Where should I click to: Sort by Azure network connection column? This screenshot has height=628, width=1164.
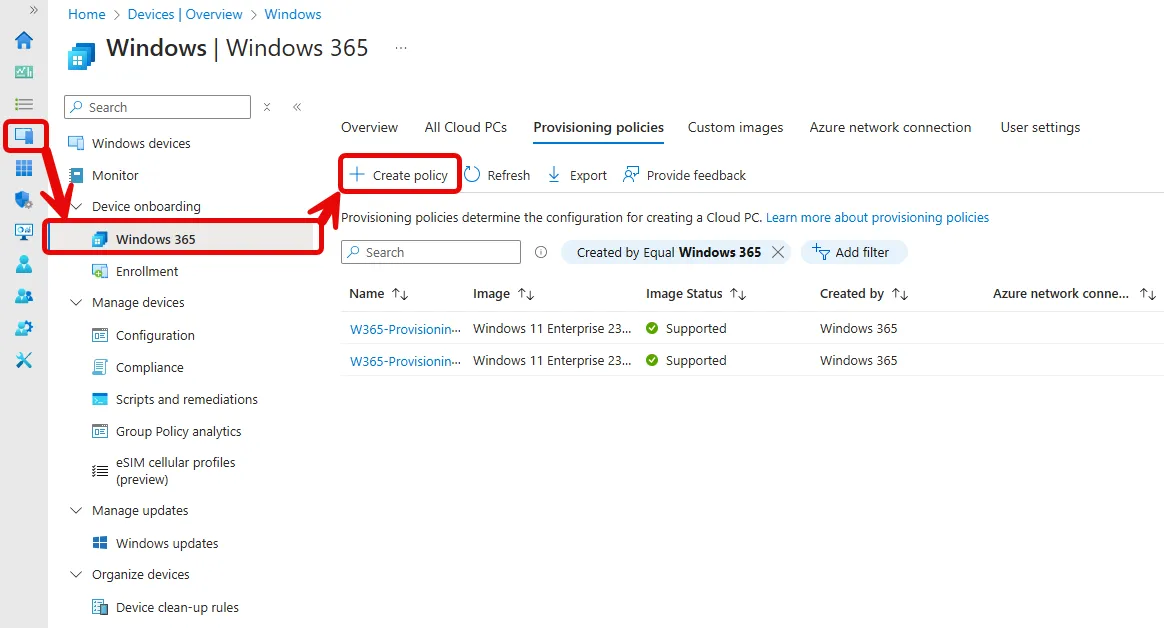coord(1074,294)
